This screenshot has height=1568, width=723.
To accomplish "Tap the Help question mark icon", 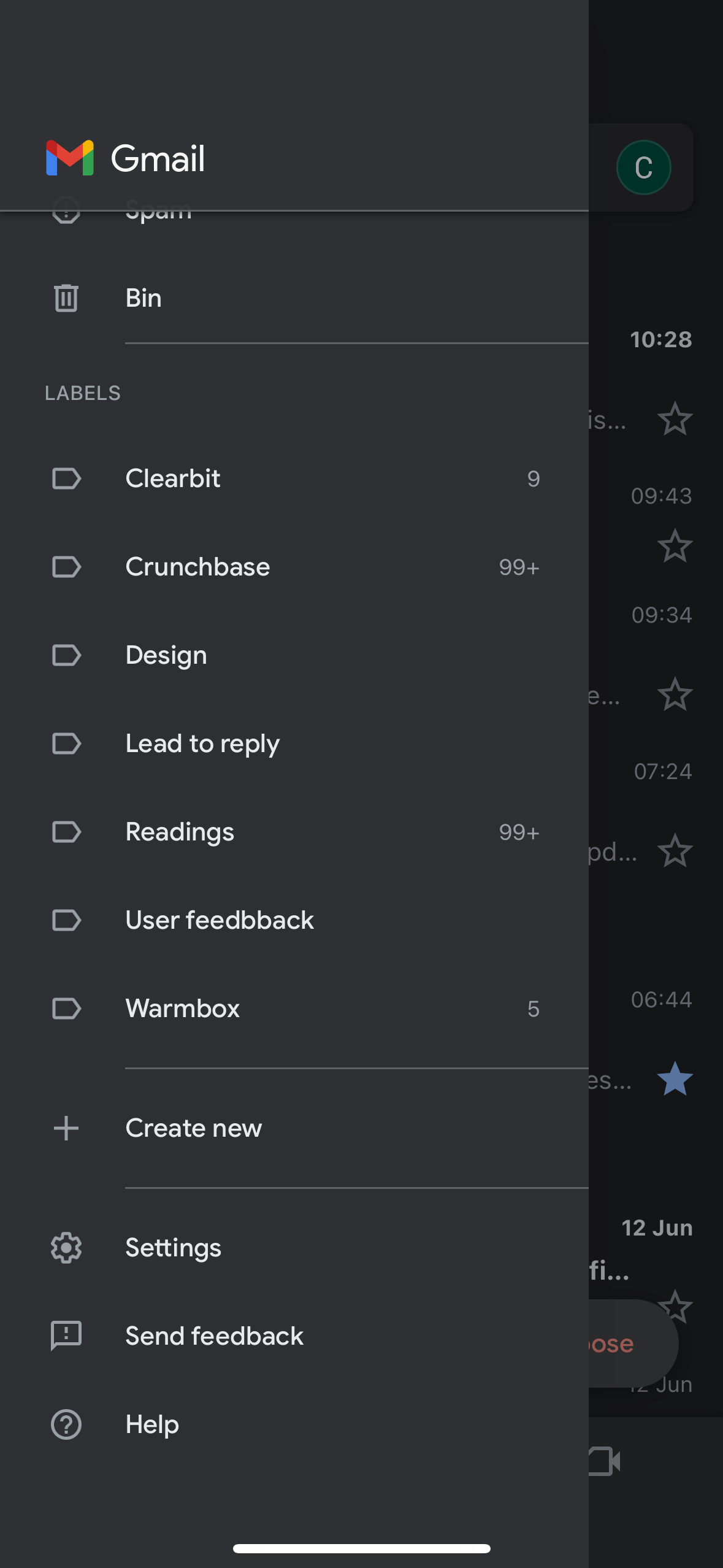I will (66, 1424).
